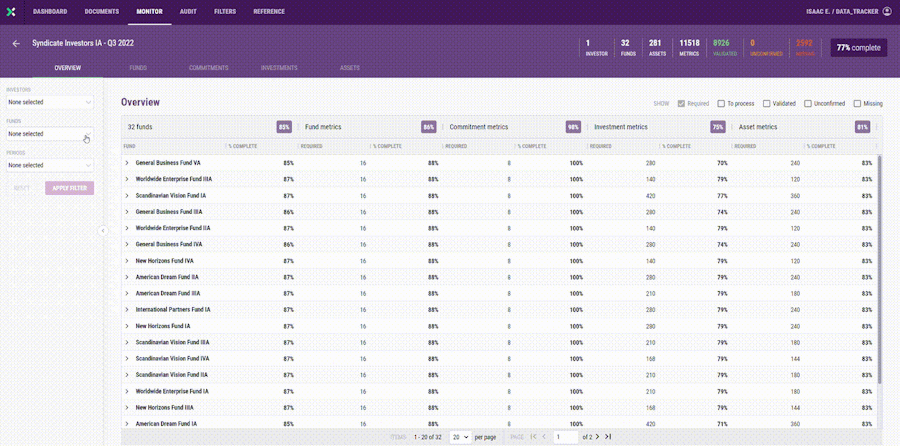Open the items per page dropdown
900x446 pixels.
[460, 437]
